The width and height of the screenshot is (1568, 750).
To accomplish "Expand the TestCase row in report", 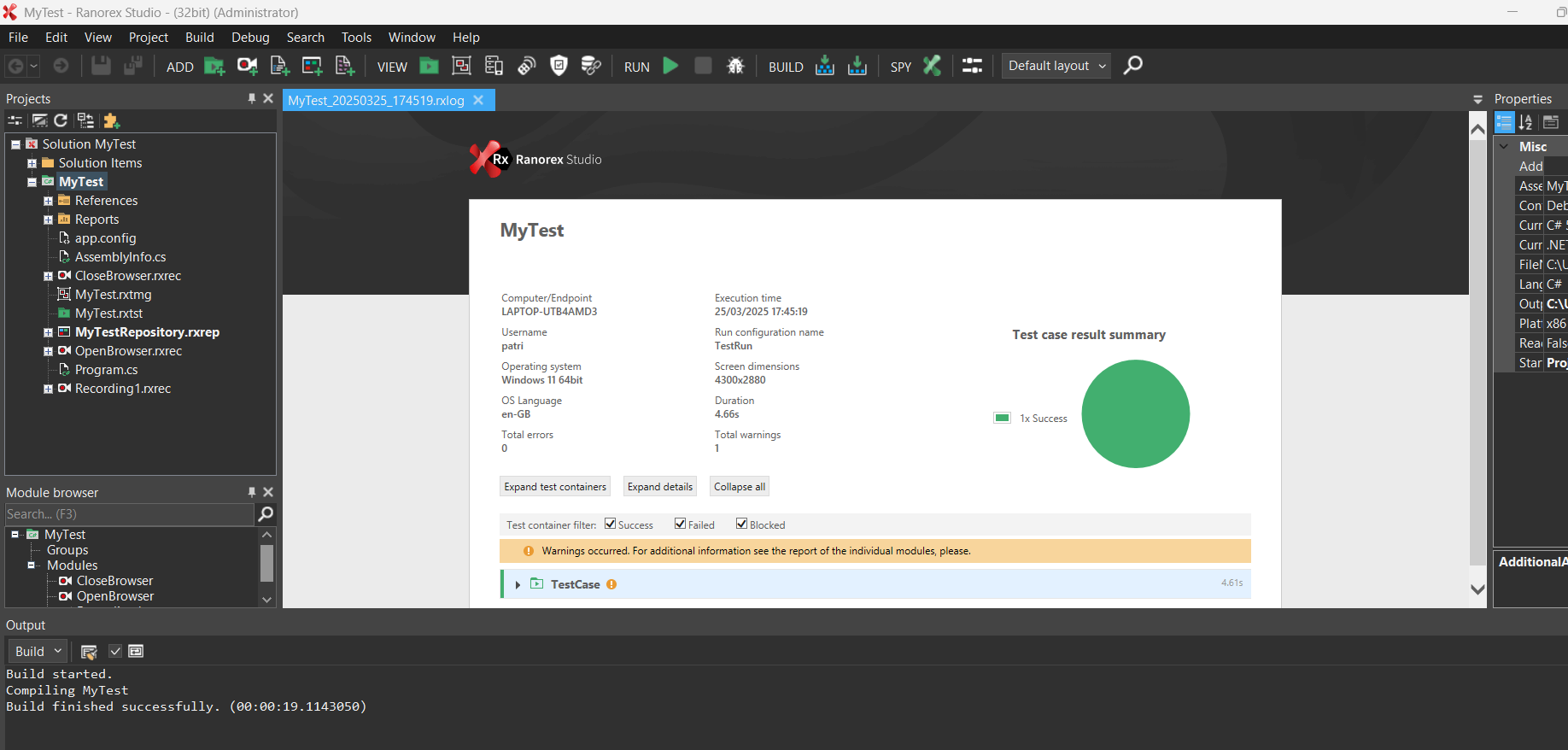I will click(x=518, y=584).
